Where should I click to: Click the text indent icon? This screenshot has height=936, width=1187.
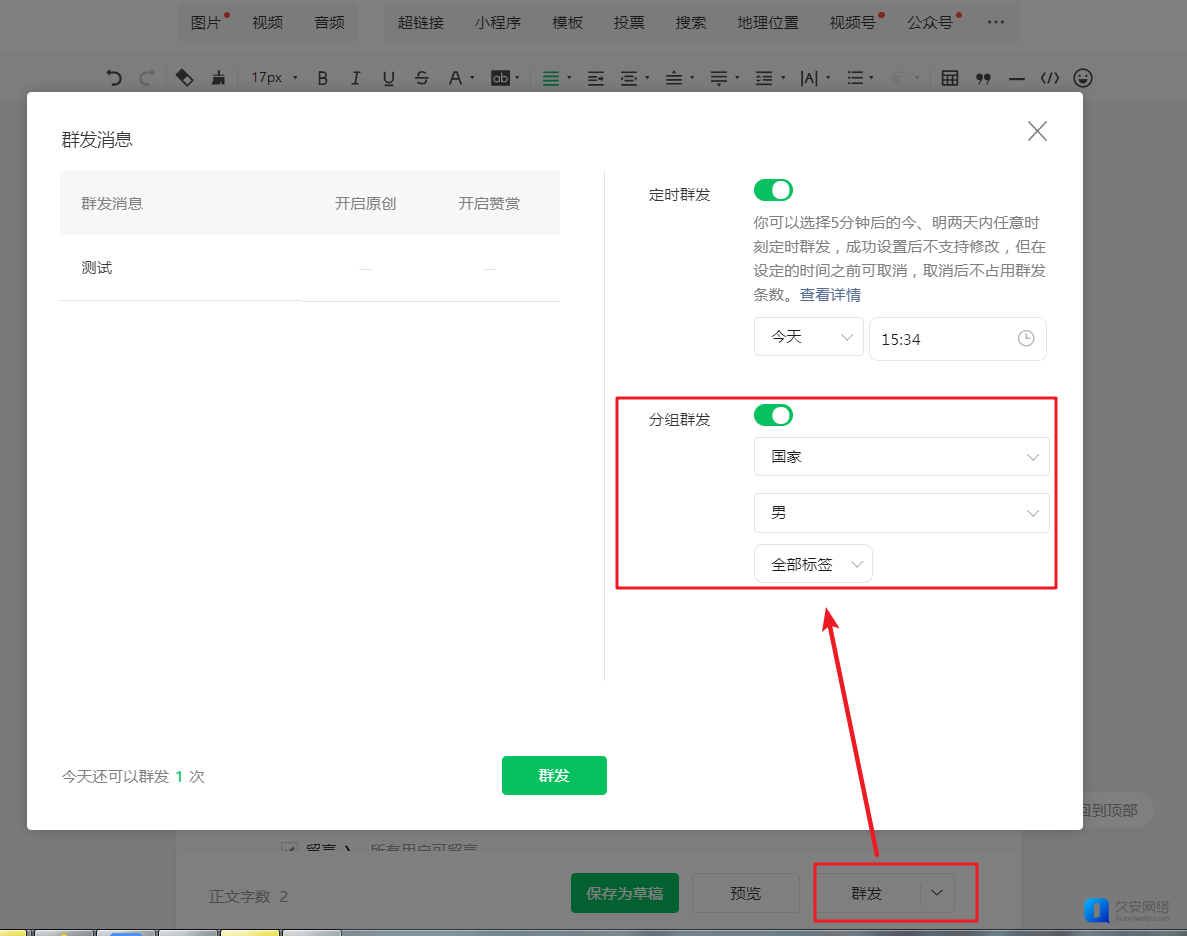point(596,78)
